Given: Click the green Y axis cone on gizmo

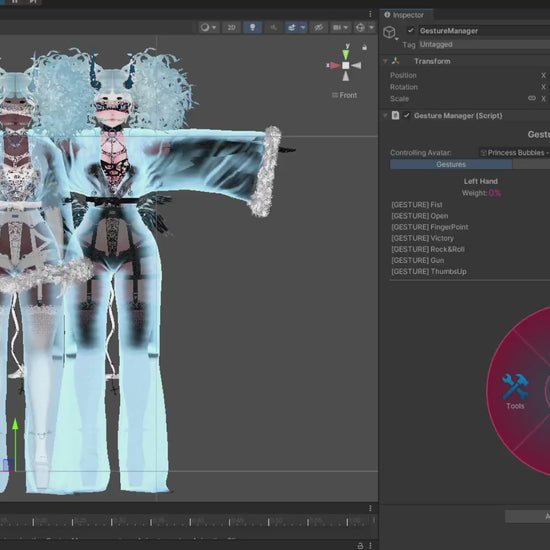Looking at the screenshot, I should (x=346, y=54).
